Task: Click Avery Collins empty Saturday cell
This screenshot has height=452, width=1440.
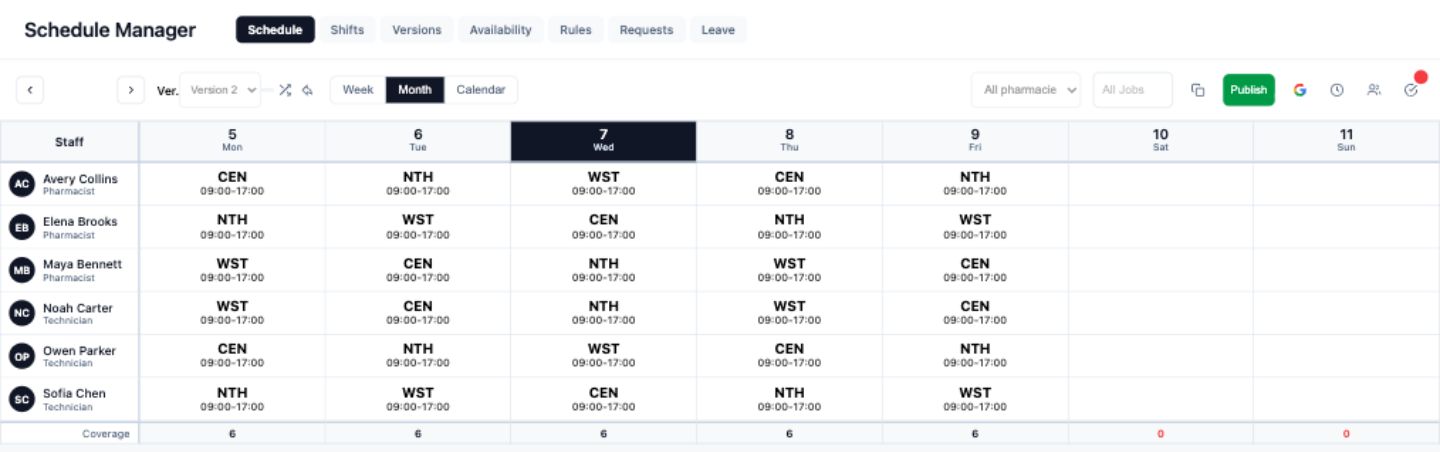Action: tap(1160, 184)
